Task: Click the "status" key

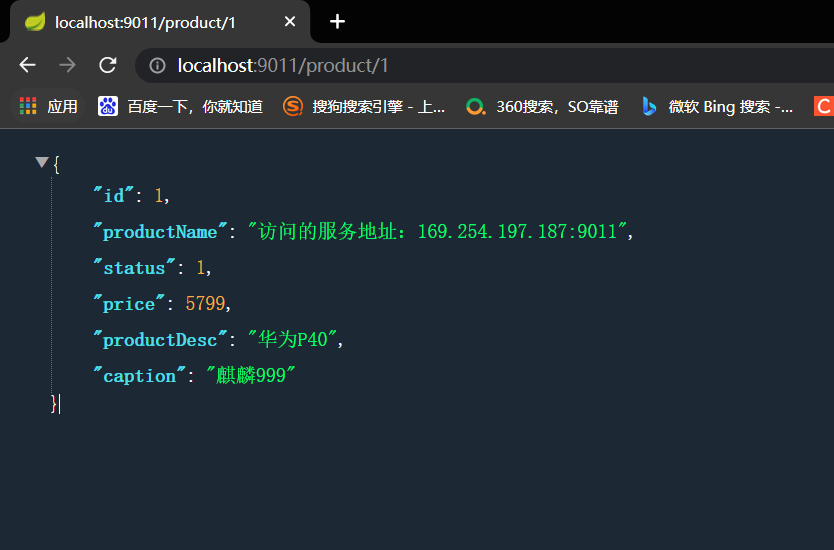Action: [x=134, y=267]
